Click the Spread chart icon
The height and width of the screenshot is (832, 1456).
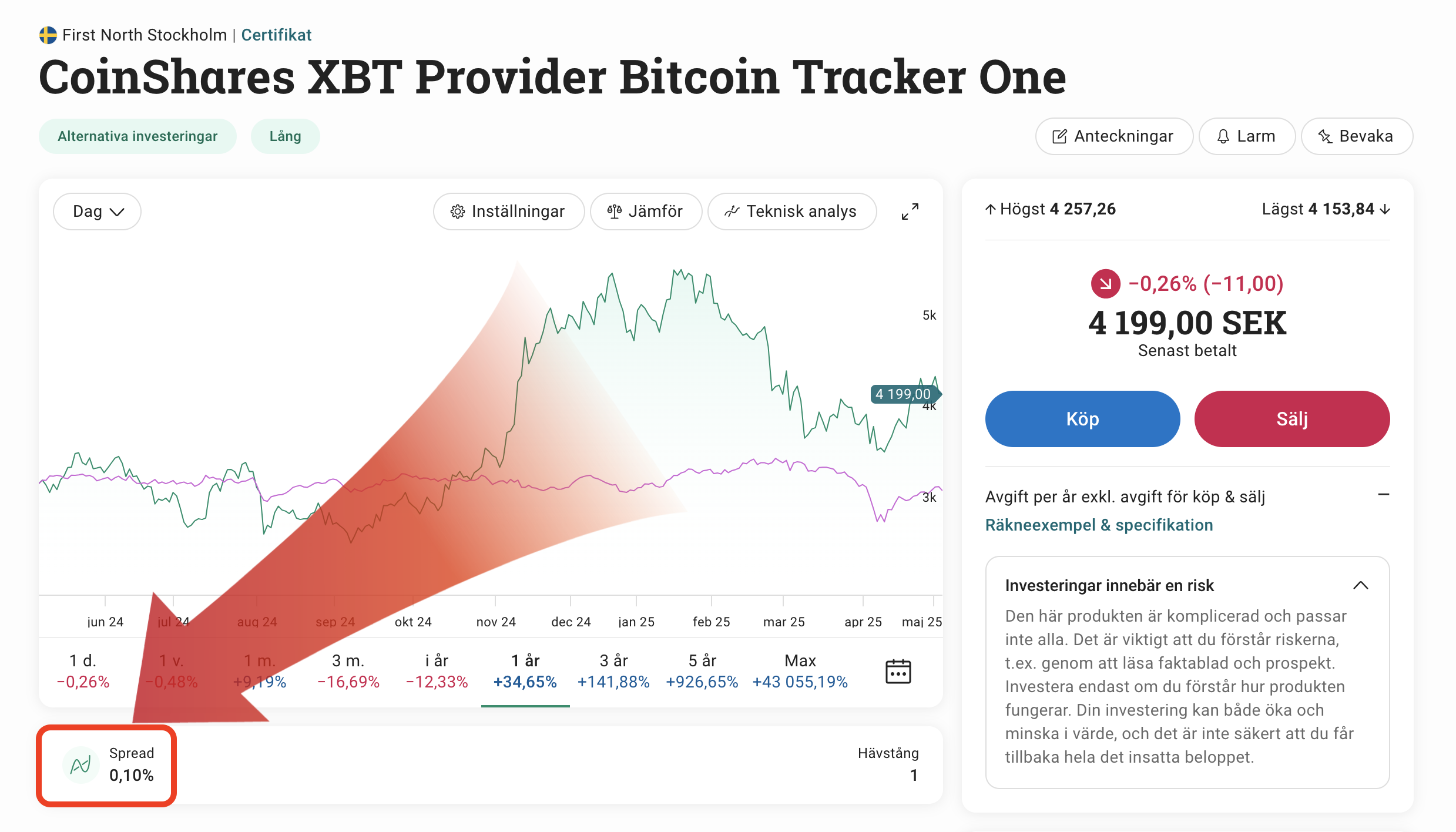80,765
